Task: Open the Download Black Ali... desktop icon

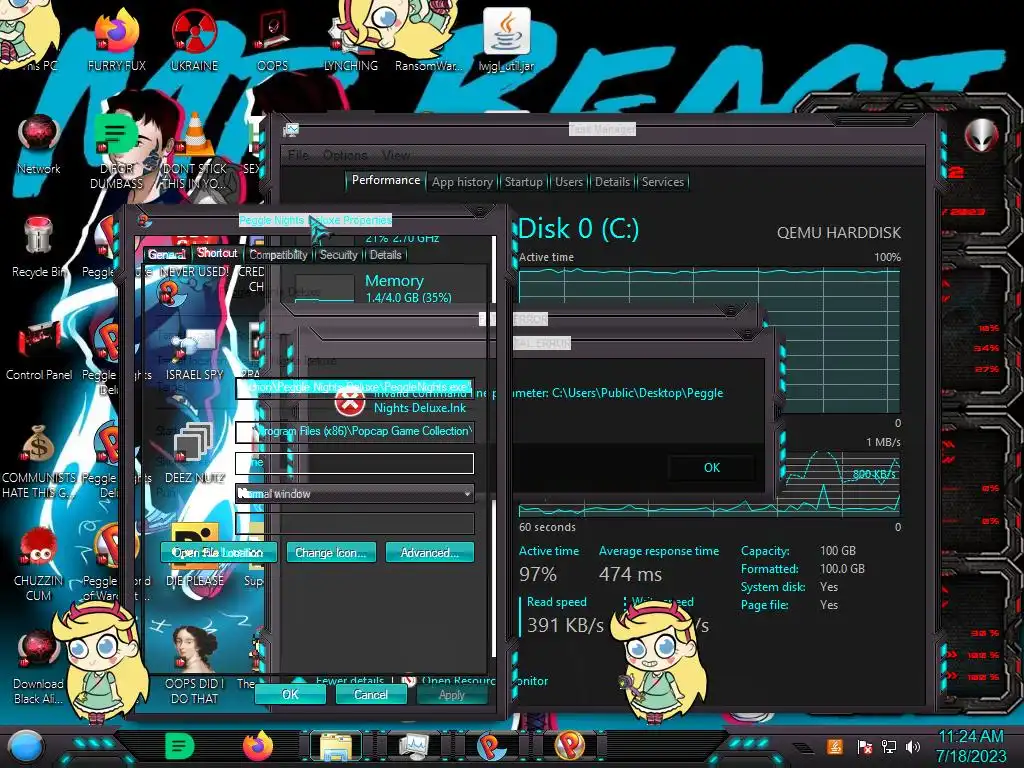Action: [x=39, y=667]
